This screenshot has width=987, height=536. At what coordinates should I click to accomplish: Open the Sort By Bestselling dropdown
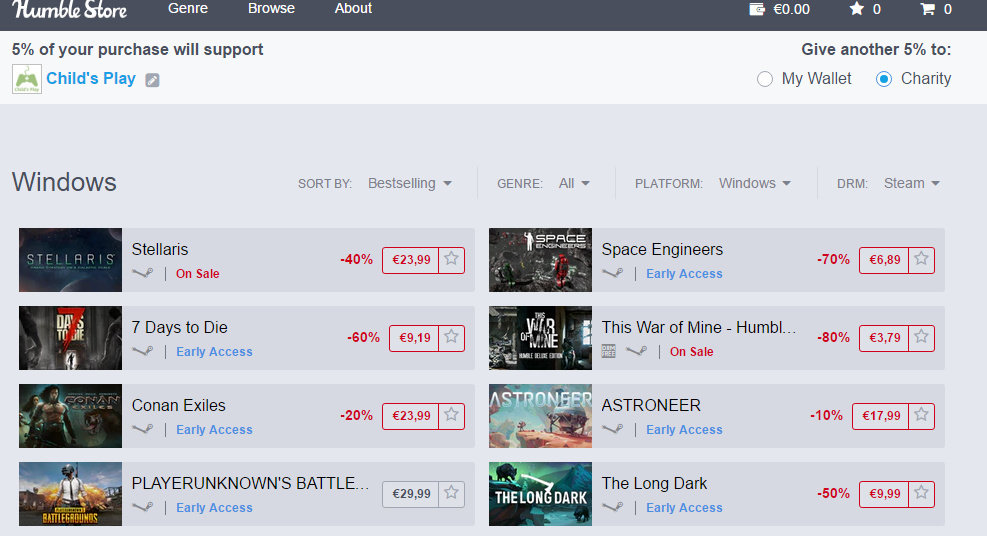point(410,183)
